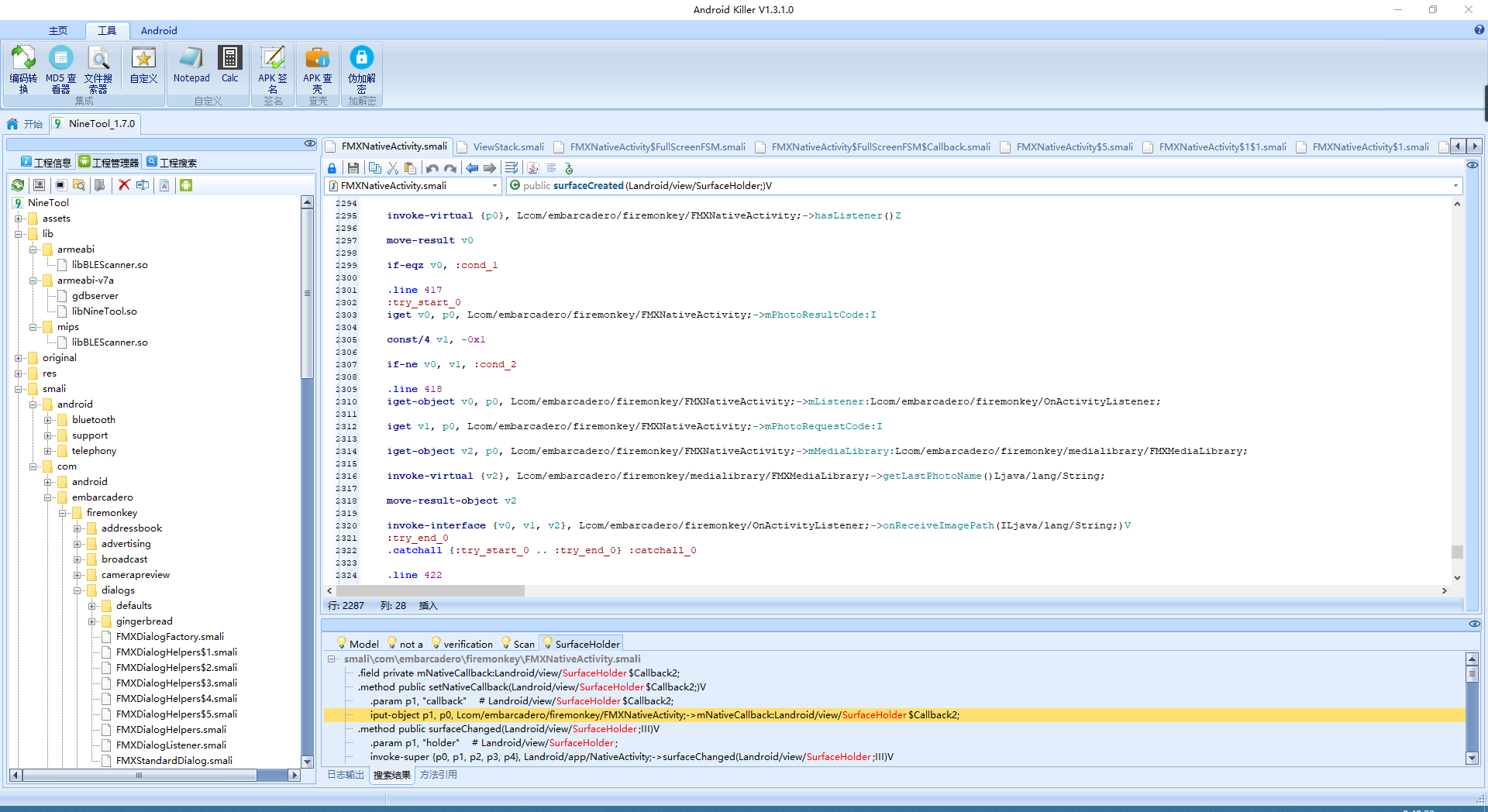This screenshot has width=1488, height=812.
Task: Toggle the eye icon on the search results panel
Action: pyautogui.click(x=1474, y=624)
